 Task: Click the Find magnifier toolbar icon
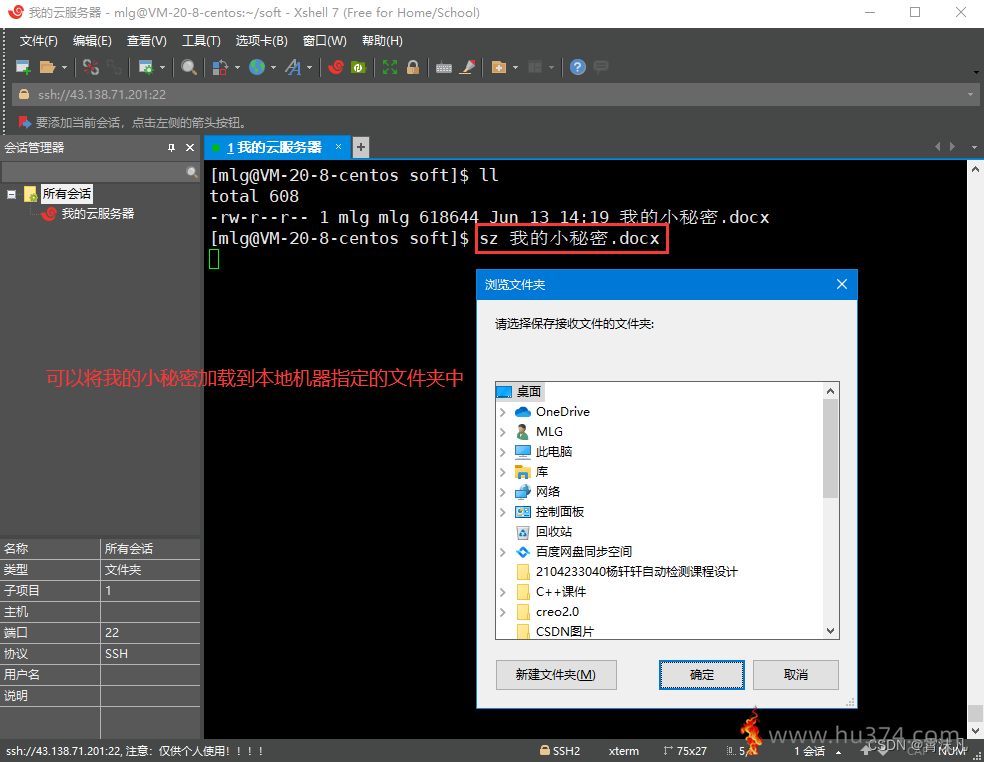click(x=189, y=67)
